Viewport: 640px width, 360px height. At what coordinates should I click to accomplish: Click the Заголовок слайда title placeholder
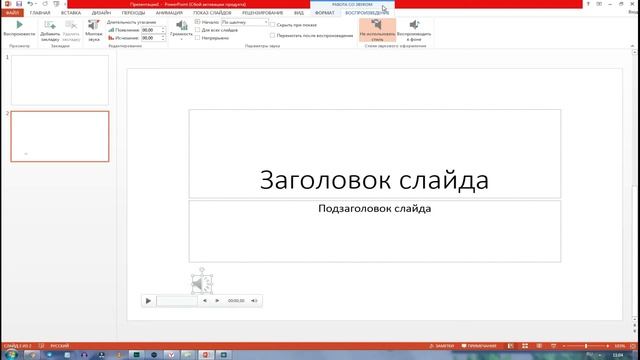375,153
